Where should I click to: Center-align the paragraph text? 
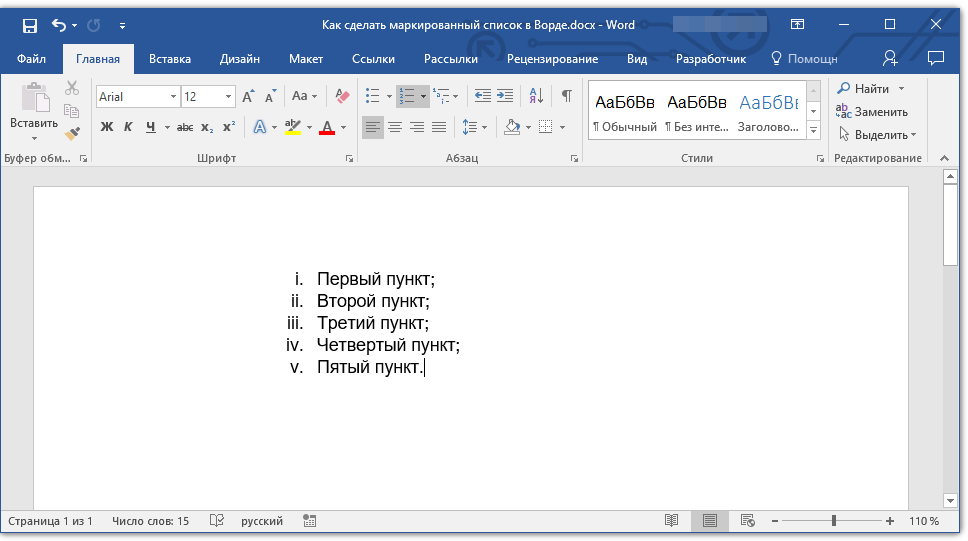(395, 127)
